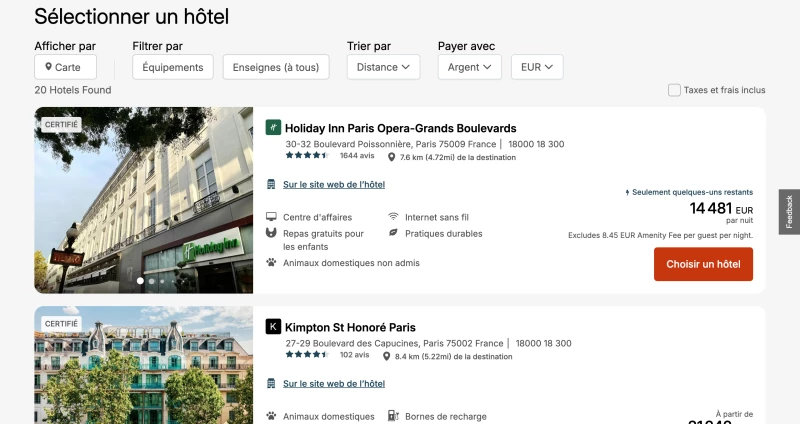
Task: Open the 102 avis reviews
Action: [x=355, y=355]
